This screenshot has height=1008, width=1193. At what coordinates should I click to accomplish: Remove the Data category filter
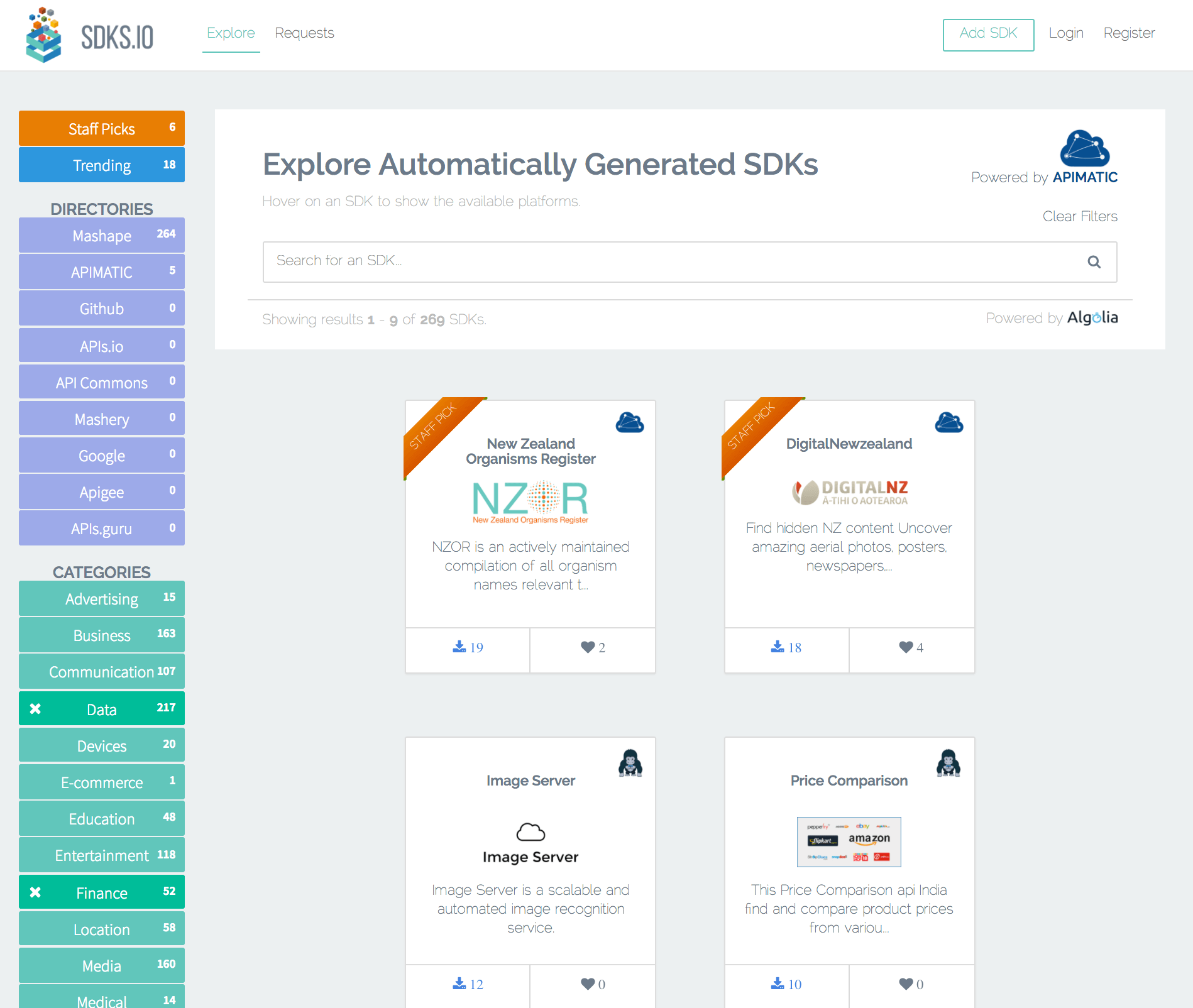click(35, 708)
